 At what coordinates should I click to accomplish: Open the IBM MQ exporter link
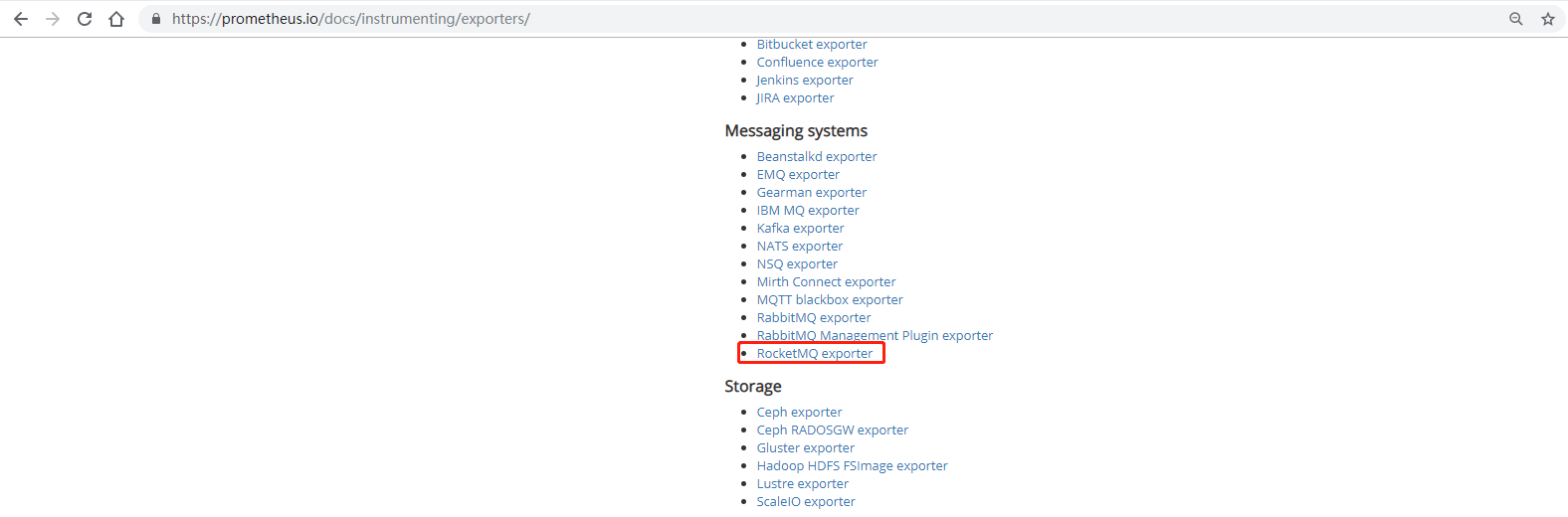tap(807, 211)
